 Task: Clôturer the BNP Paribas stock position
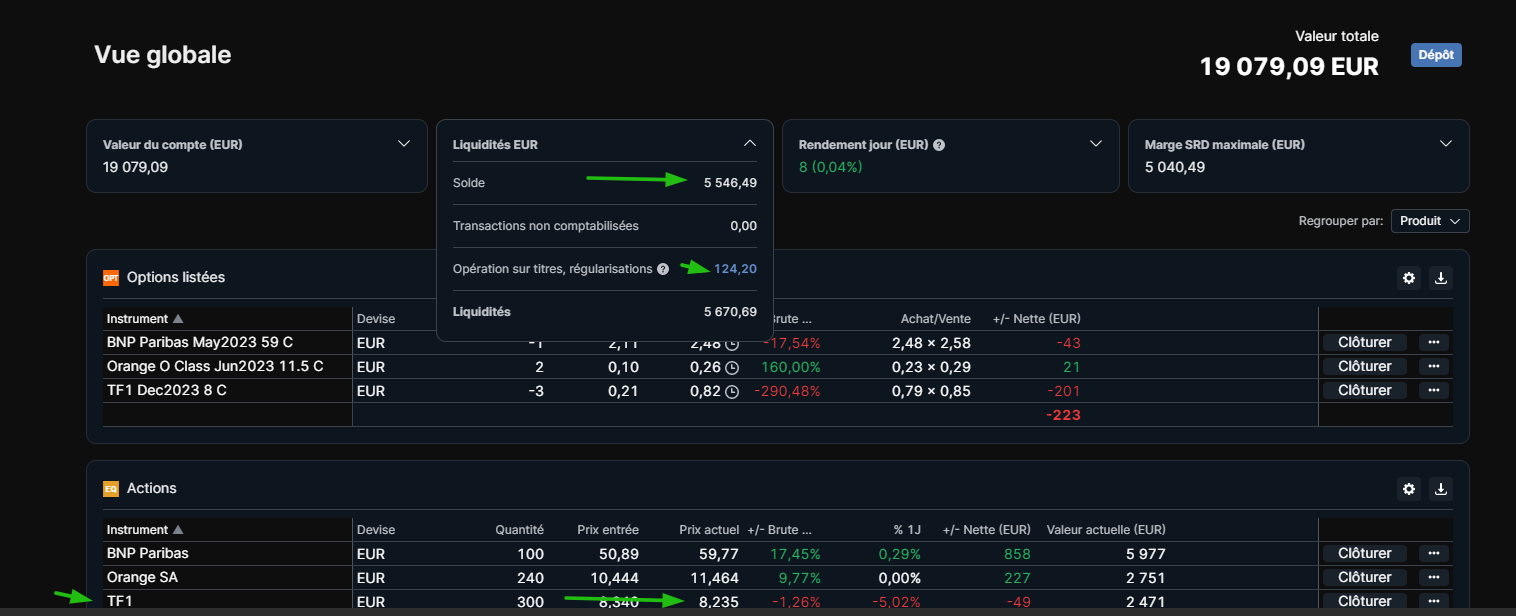pos(1364,553)
